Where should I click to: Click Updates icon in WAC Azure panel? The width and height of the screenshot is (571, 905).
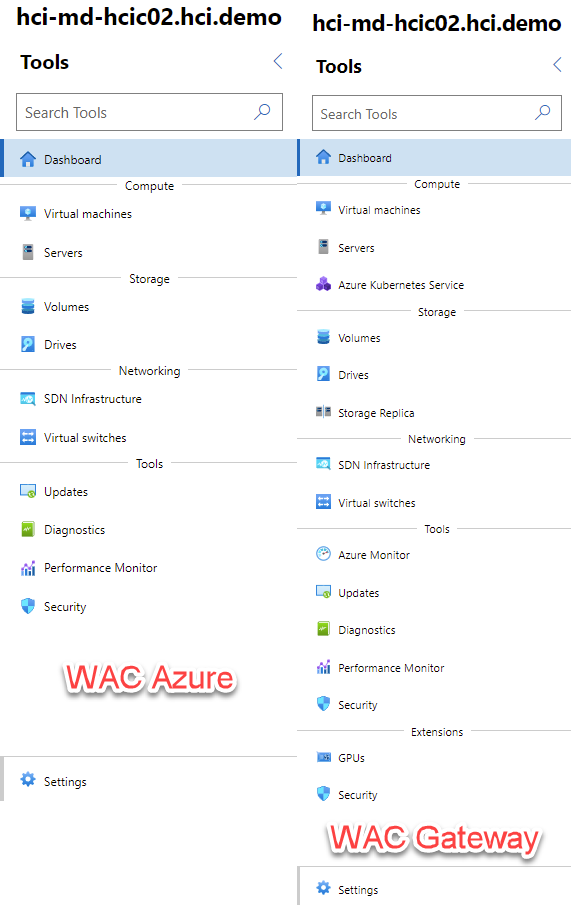pos(28,491)
